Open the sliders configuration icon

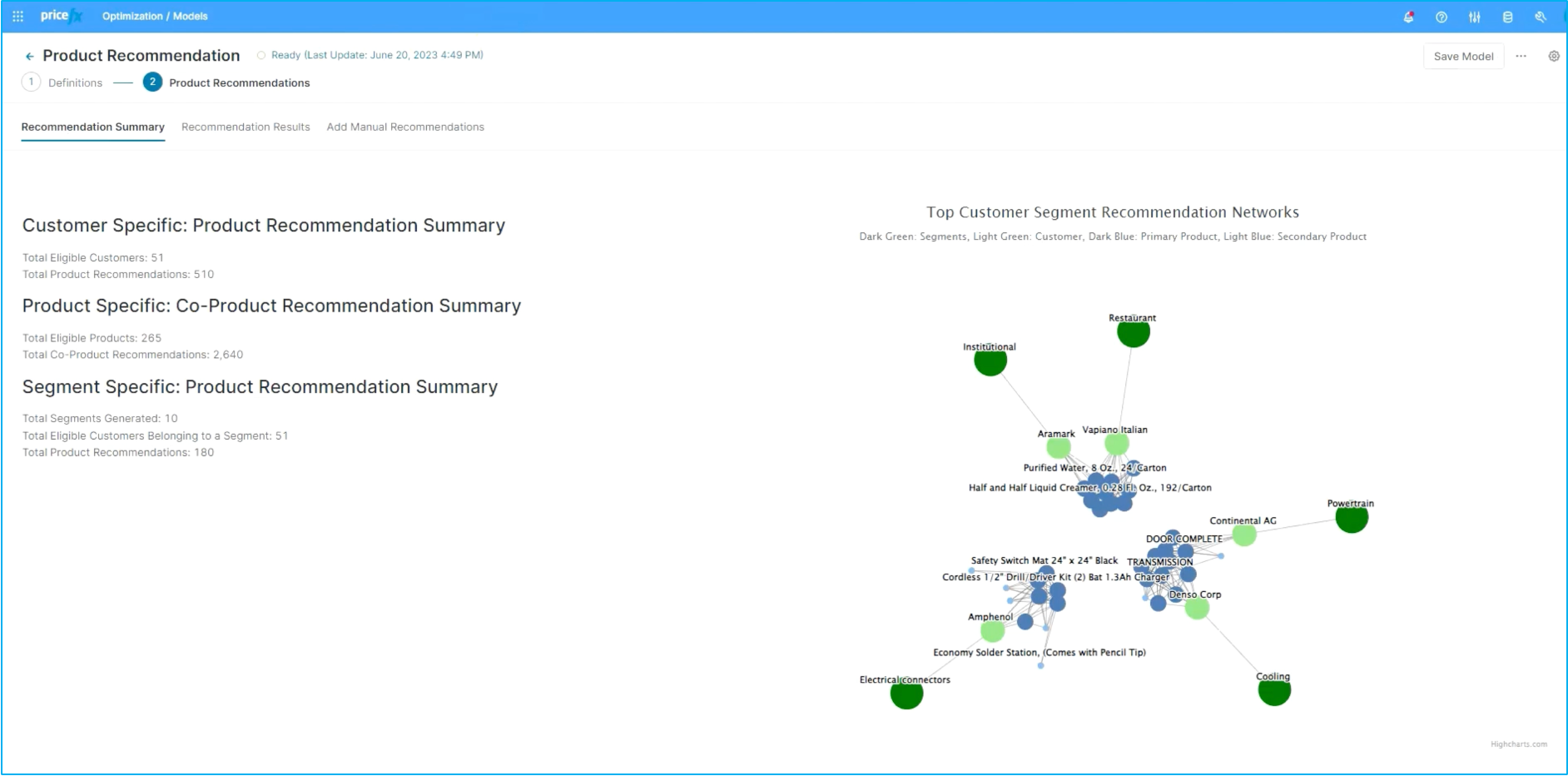pos(1475,17)
